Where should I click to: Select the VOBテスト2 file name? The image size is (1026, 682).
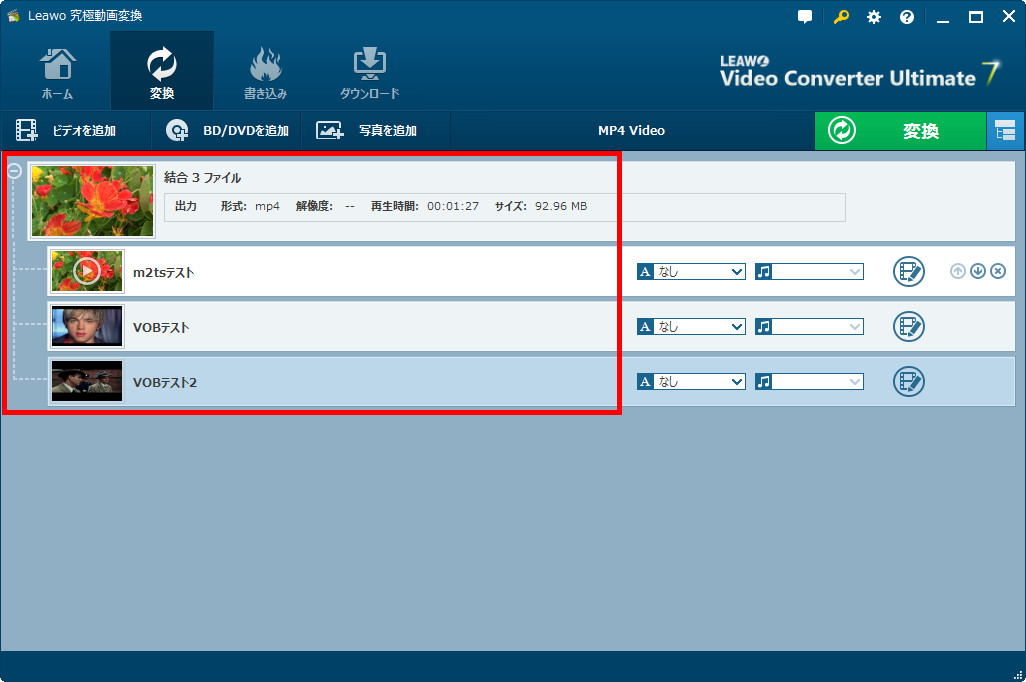pyautogui.click(x=165, y=382)
